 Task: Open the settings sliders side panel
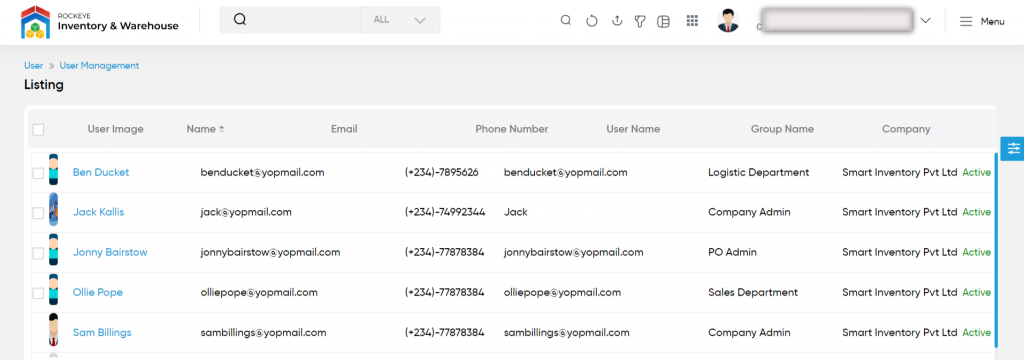(x=1013, y=148)
